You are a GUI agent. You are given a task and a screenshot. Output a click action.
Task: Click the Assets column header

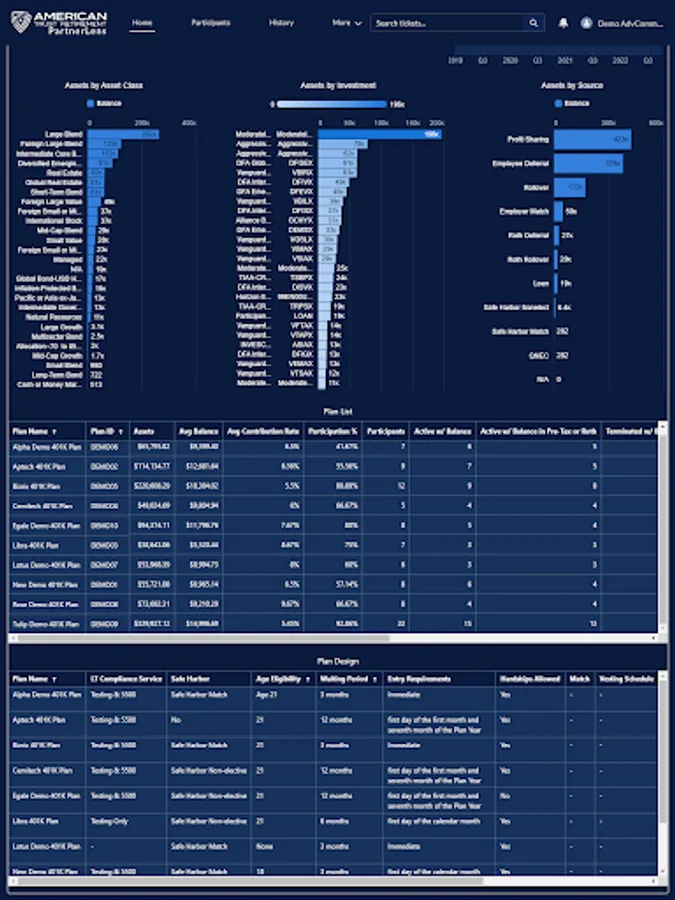[x=143, y=432]
